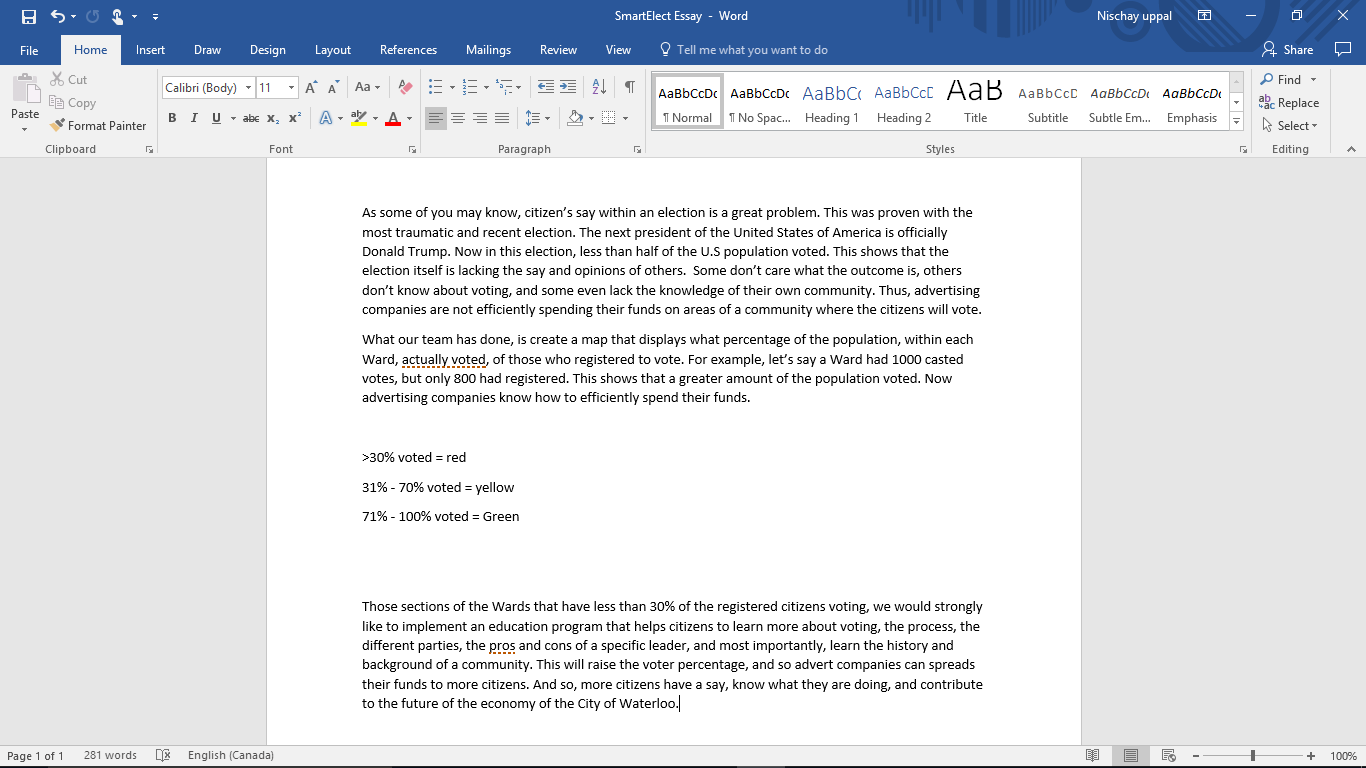Viewport: 1366px width, 768px height.
Task: Align text left
Action: pyautogui.click(x=436, y=118)
